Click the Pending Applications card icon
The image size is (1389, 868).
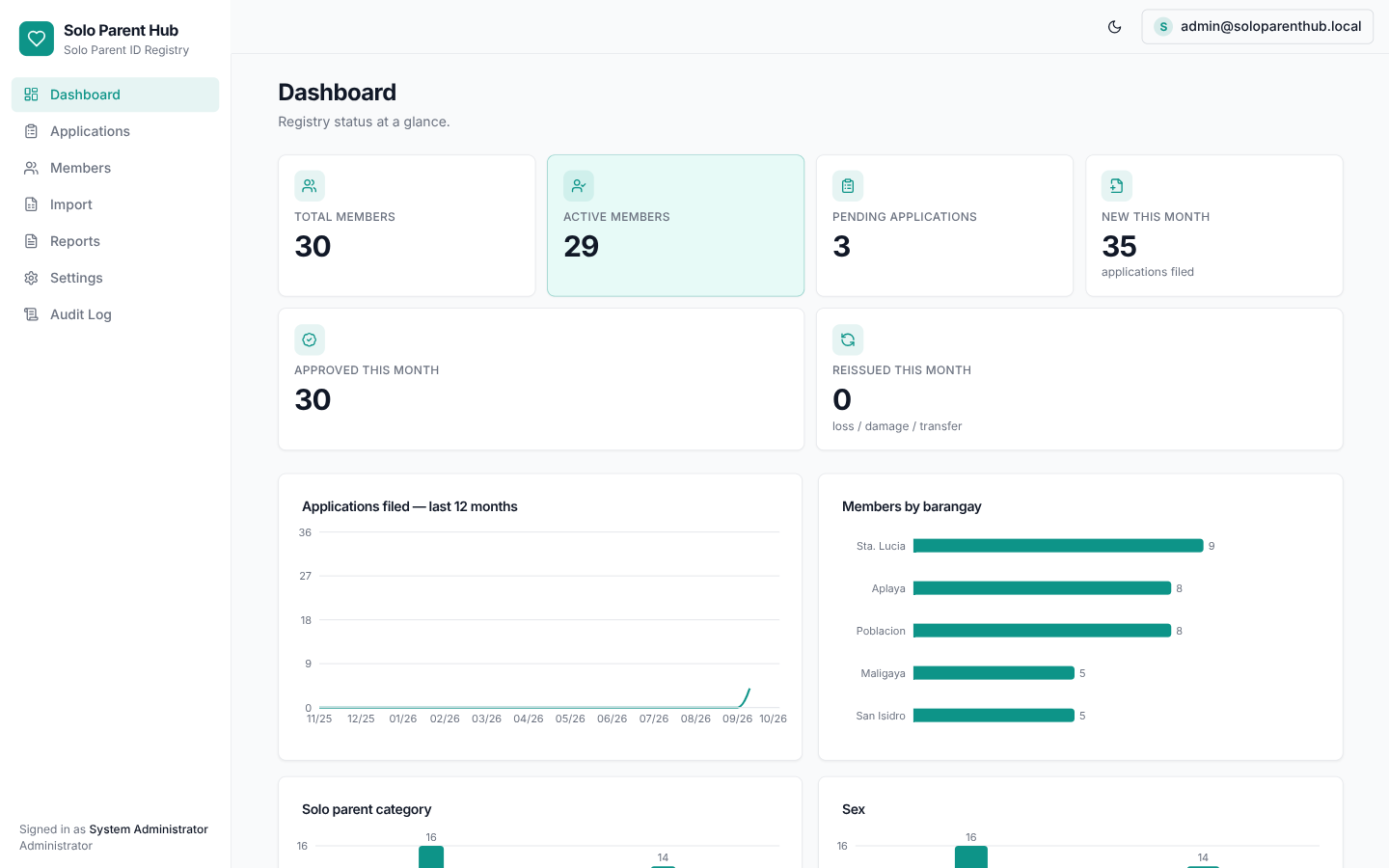848,186
